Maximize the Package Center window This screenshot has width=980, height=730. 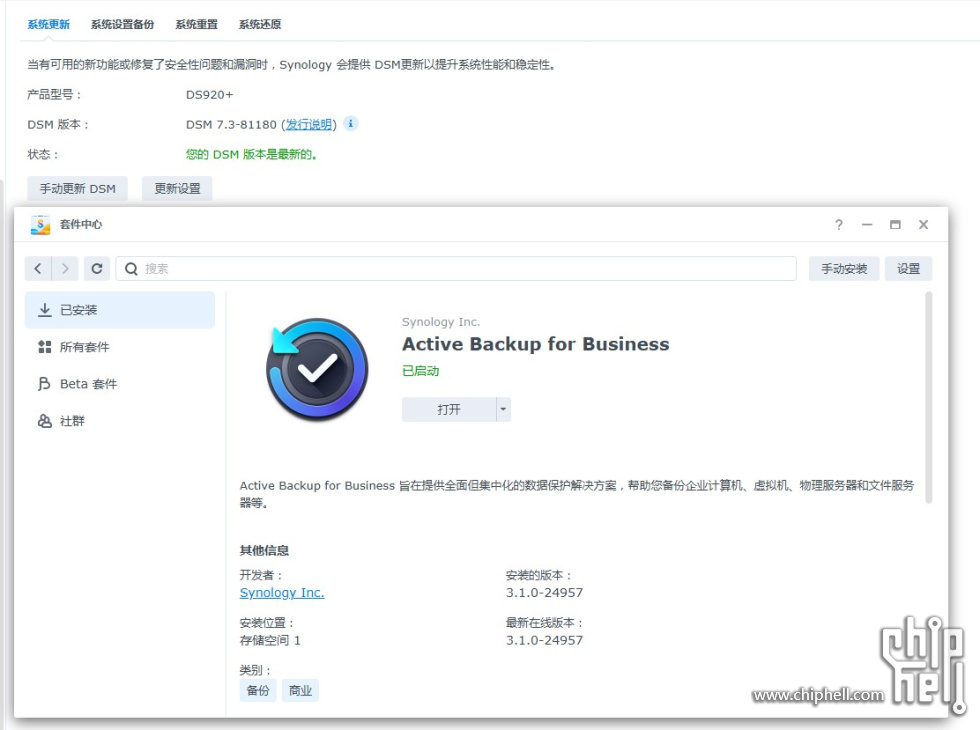(x=895, y=225)
